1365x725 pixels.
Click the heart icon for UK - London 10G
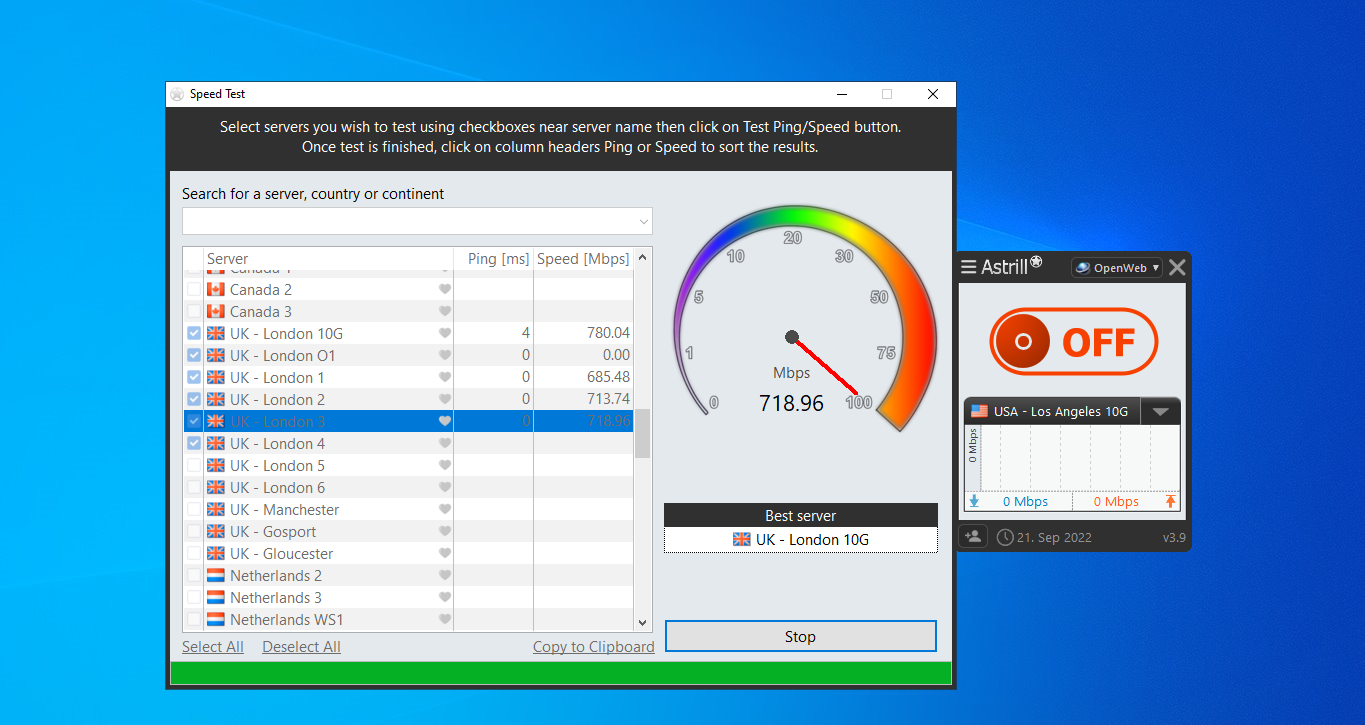tap(445, 334)
